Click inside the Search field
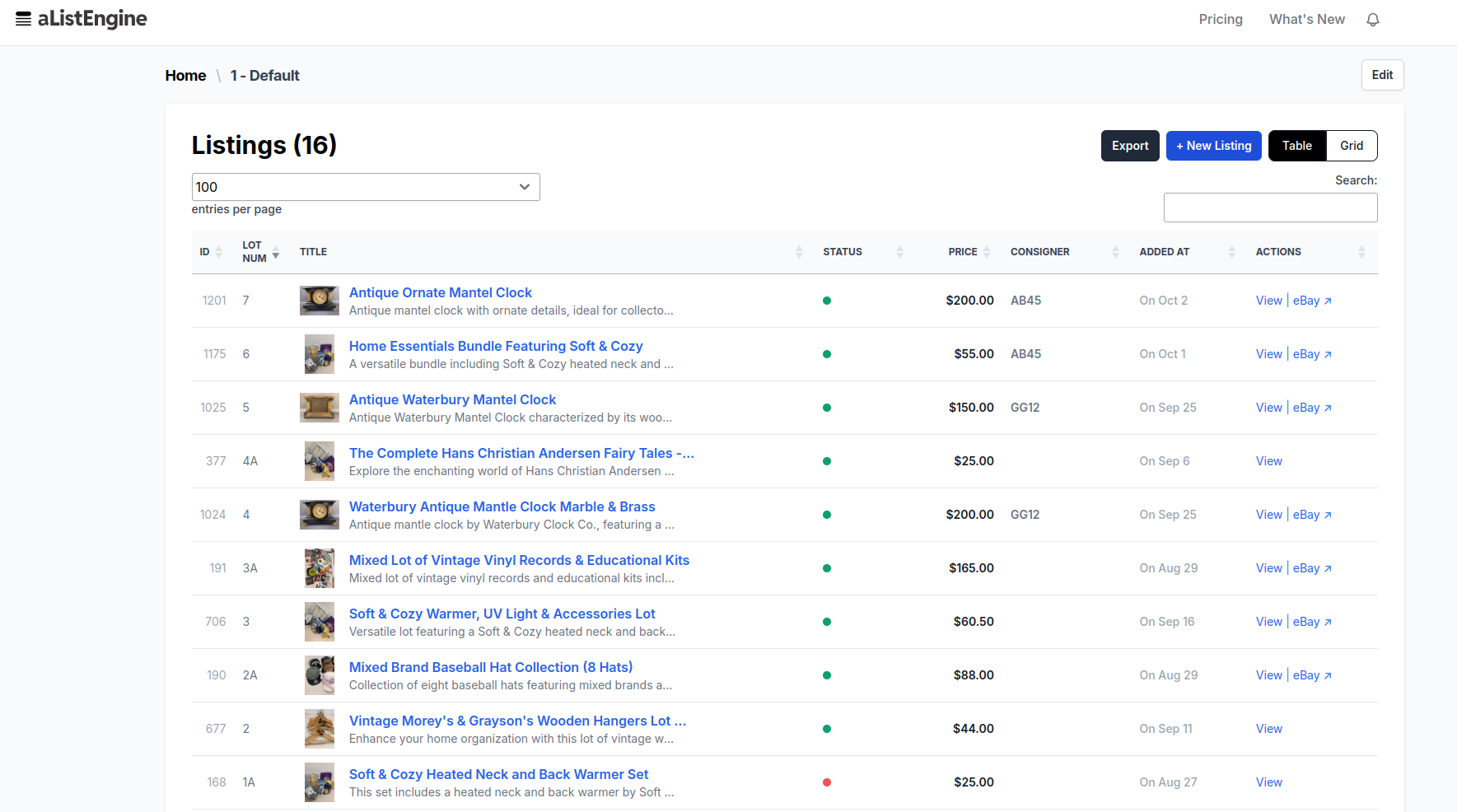1457x812 pixels. coord(1270,207)
